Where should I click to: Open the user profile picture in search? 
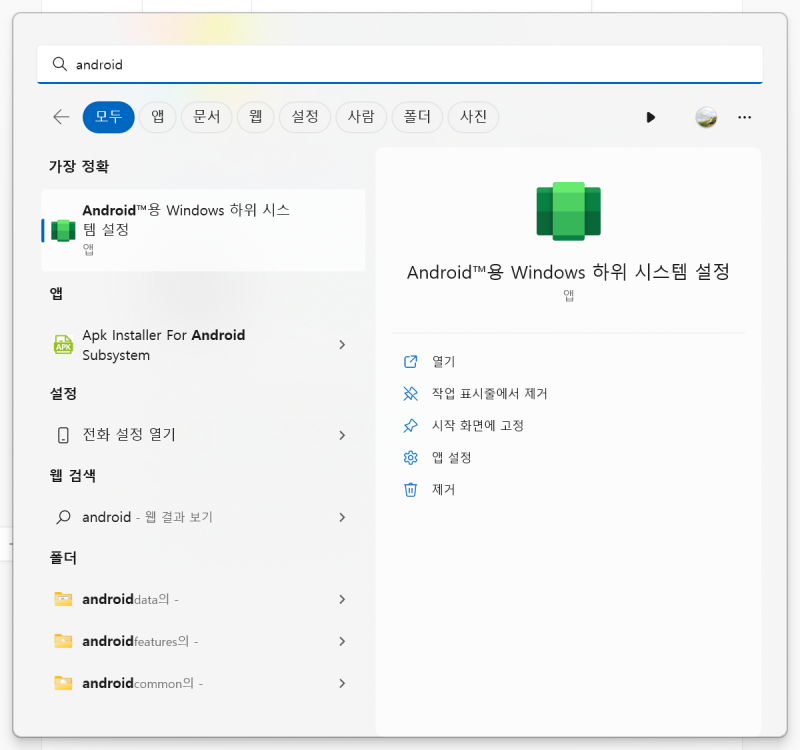706,117
